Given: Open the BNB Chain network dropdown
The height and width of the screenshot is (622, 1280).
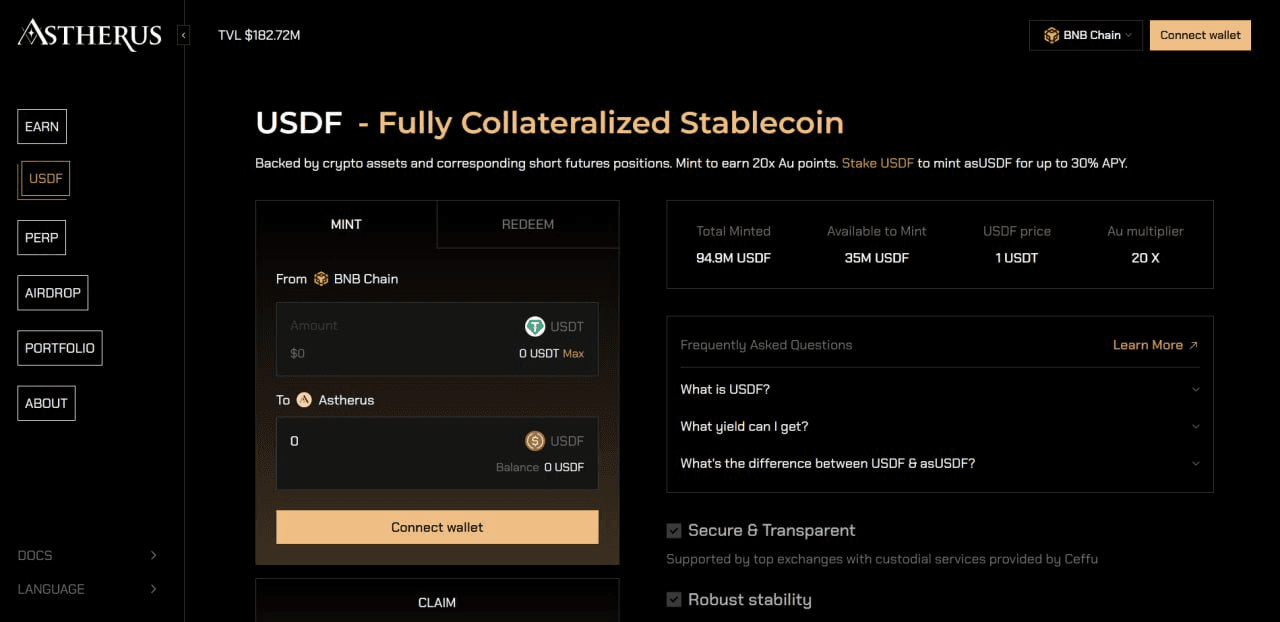Looking at the screenshot, I should click(1086, 35).
